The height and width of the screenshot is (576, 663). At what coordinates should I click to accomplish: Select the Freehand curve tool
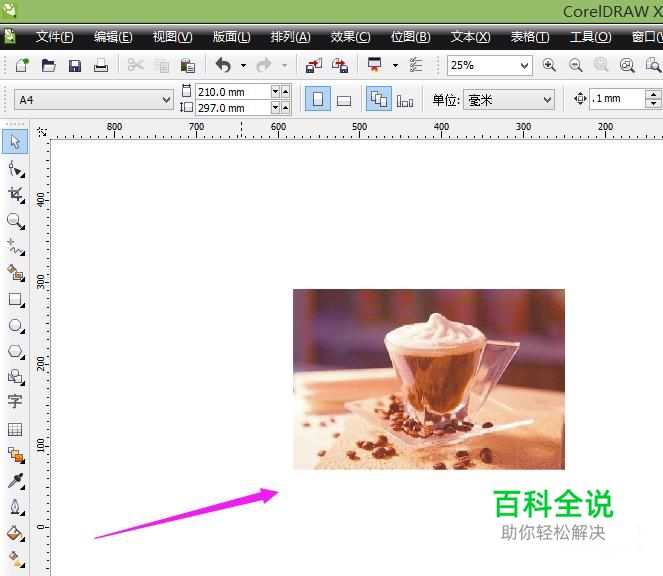(16, 247)
